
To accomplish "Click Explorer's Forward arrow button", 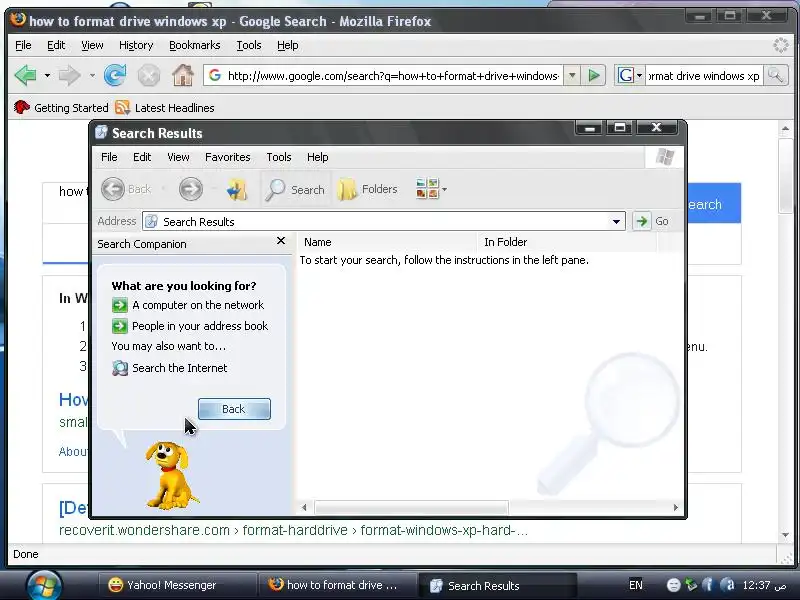I will pyautogui.click(x=191, y=189).
